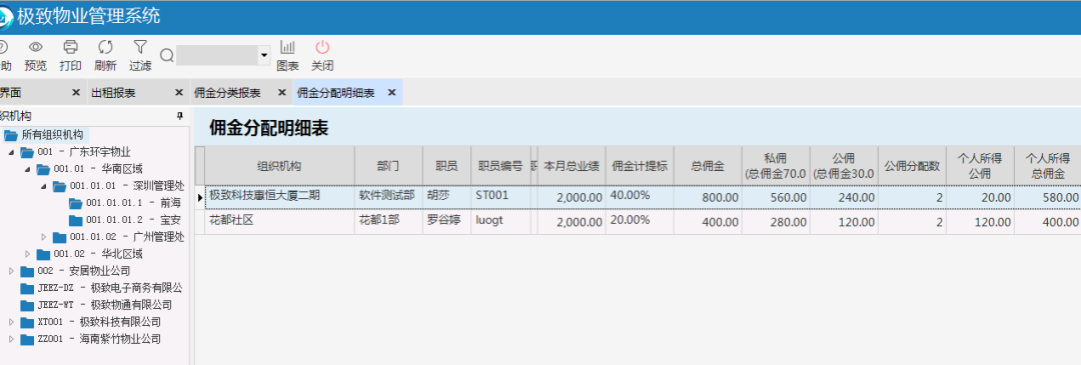Open the search box dropdown arrow
This screenshot has width=1081, height=365.
(x=264, y=55)
